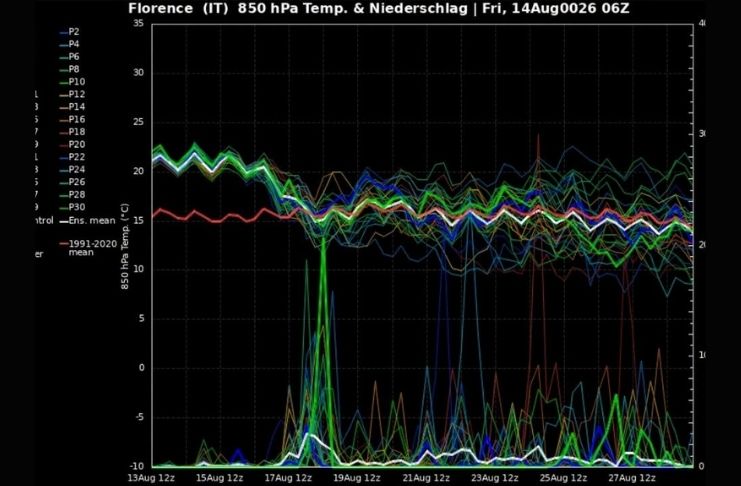741x486 pixels.
Task: Click the chart title starting with Florence (IT)
Action: [379, 8]
